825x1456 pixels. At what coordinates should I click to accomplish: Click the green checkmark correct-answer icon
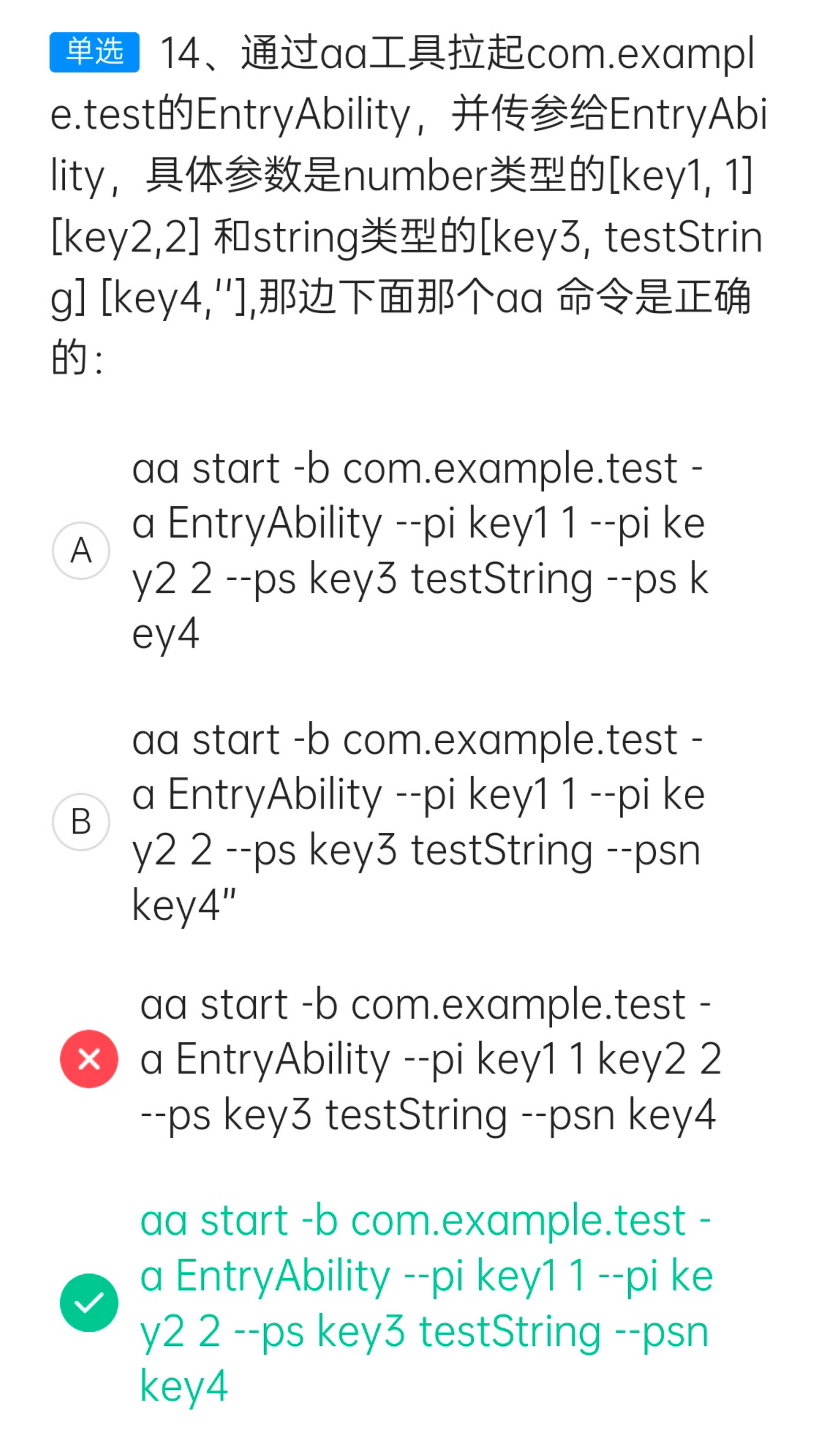coord(89,1302)
